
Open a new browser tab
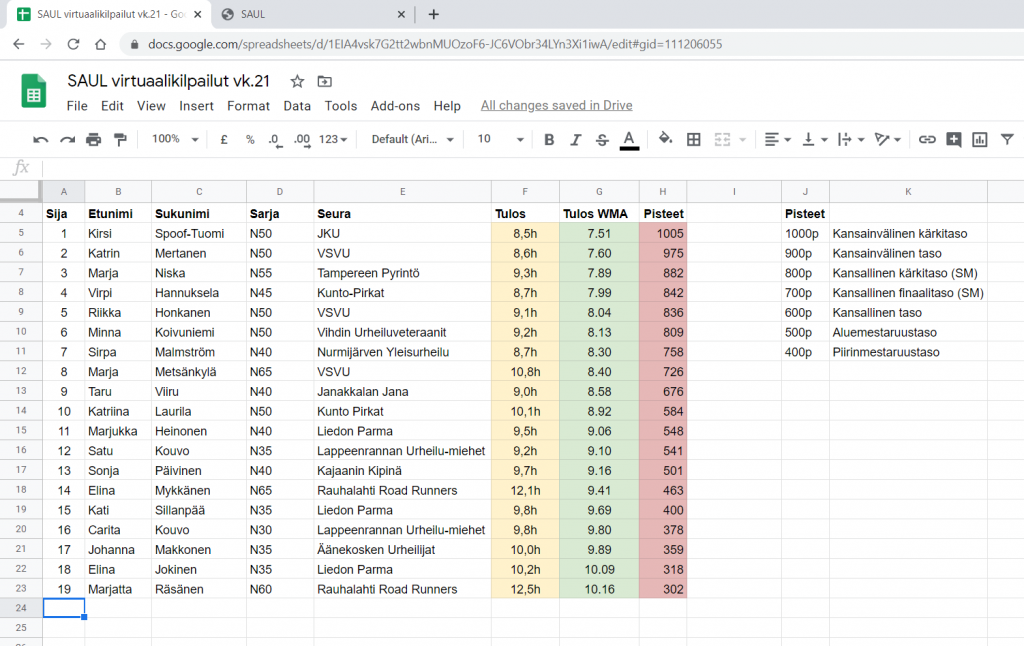click(x=434, y=14)
